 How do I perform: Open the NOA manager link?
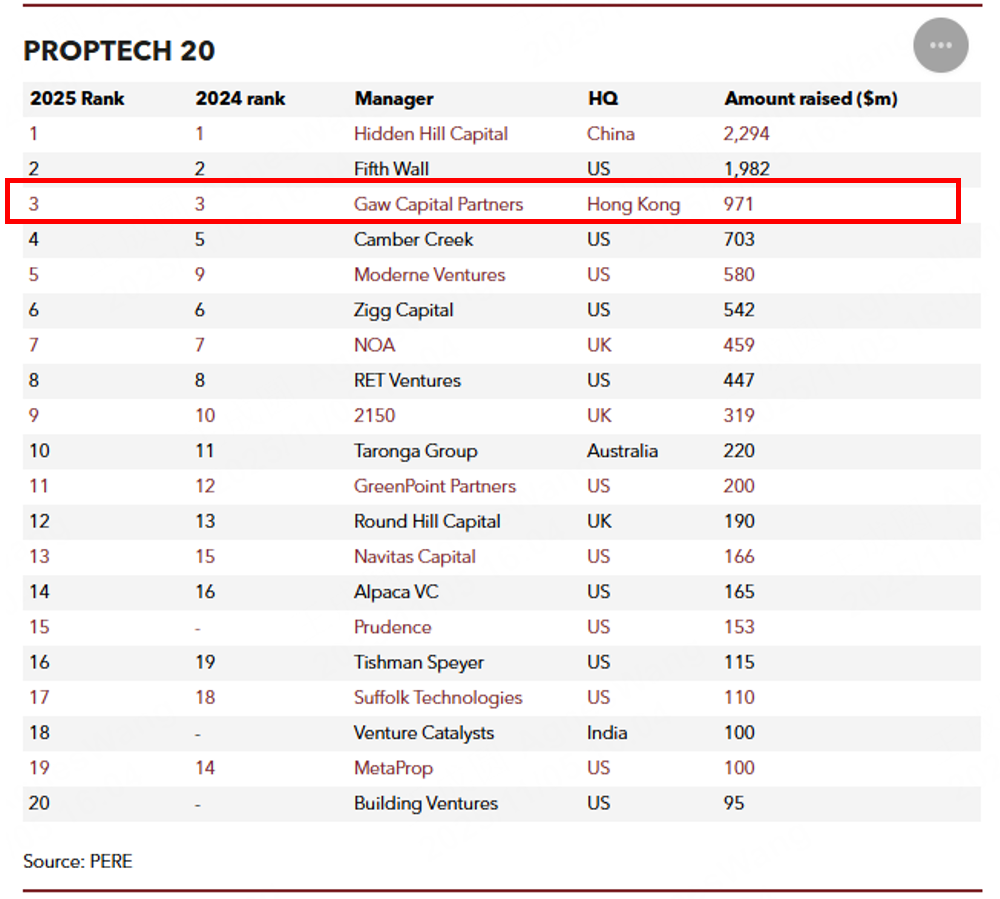pos(374,345)
